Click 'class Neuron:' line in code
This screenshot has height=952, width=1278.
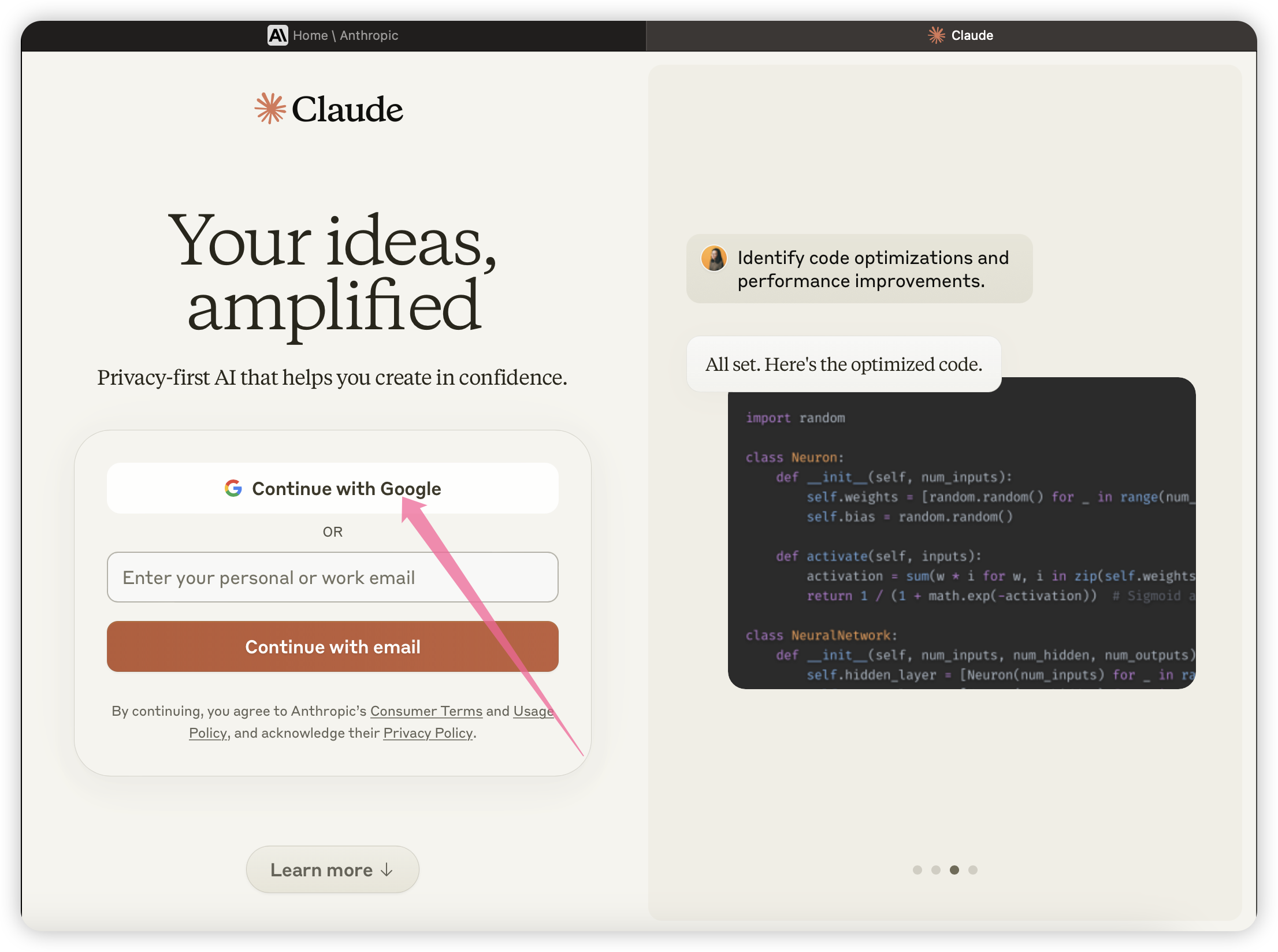[x=794, y=458]
